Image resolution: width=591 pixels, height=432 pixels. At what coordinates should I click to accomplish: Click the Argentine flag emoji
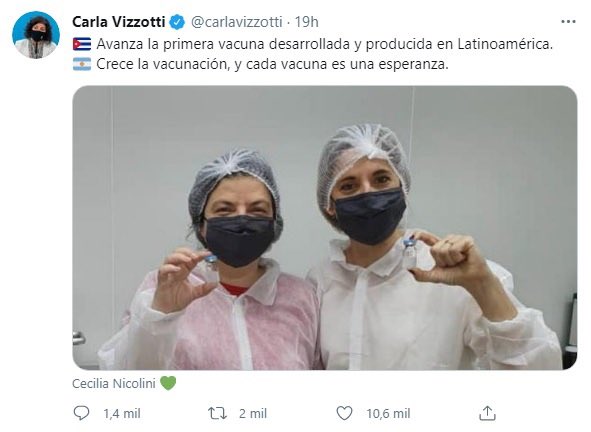(x=82, y=64)
